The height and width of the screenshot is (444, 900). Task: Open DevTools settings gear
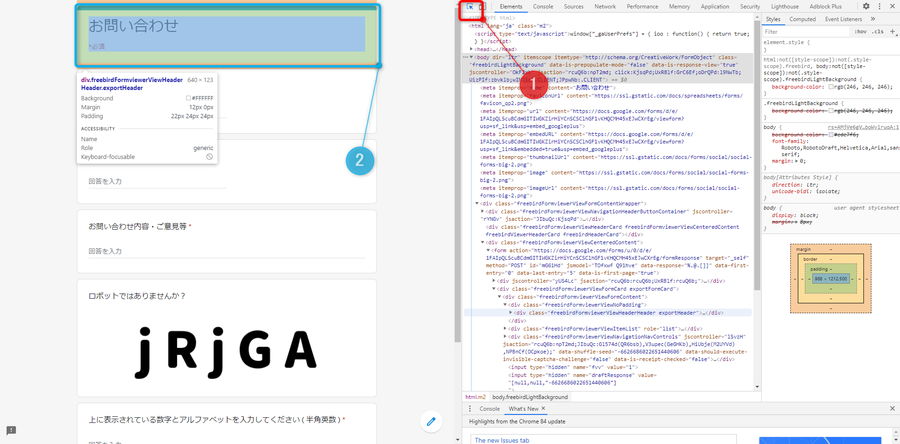point(866,6)
